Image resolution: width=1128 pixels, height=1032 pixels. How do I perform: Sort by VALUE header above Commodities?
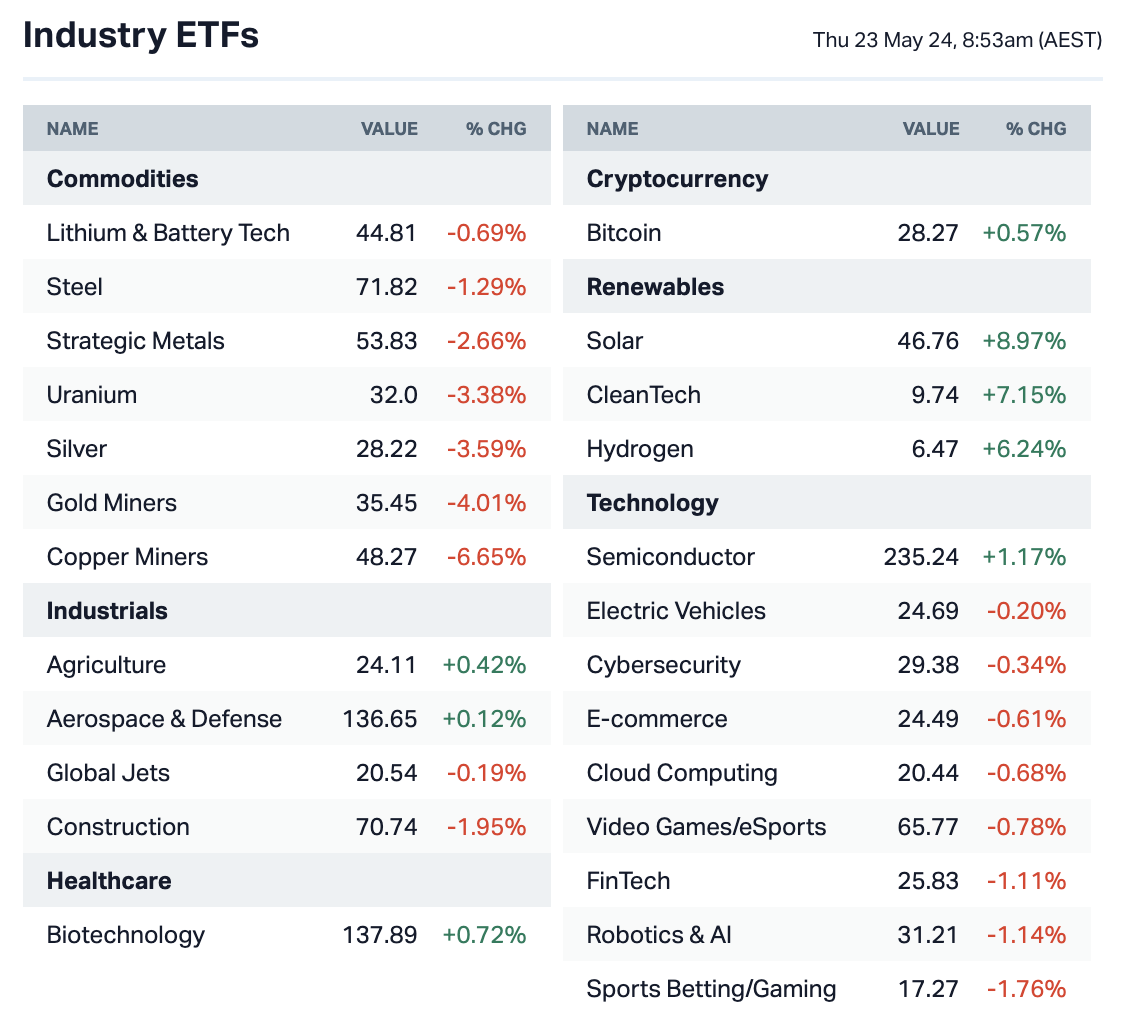tap(389, 129)
